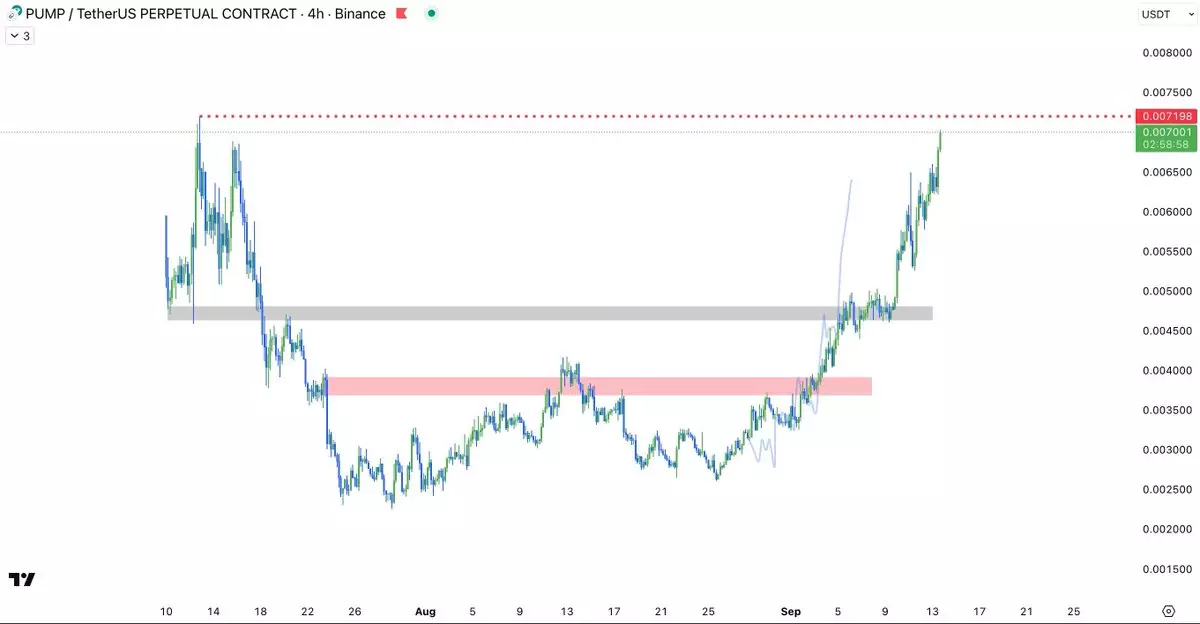Expand the collapsed indicators legend showing 3
Image resolution: width=1200 pixels, height=624 pixels.
[19, 36]
